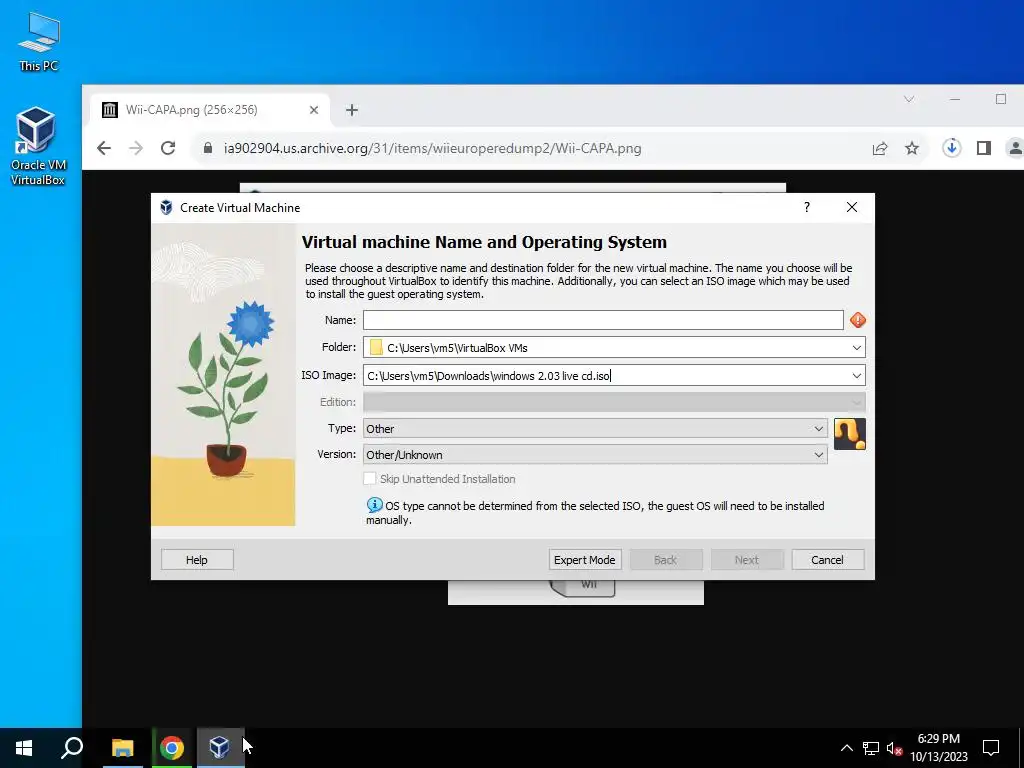Expand the ISO Image dropdown arrow

click(x=856, y=376)
